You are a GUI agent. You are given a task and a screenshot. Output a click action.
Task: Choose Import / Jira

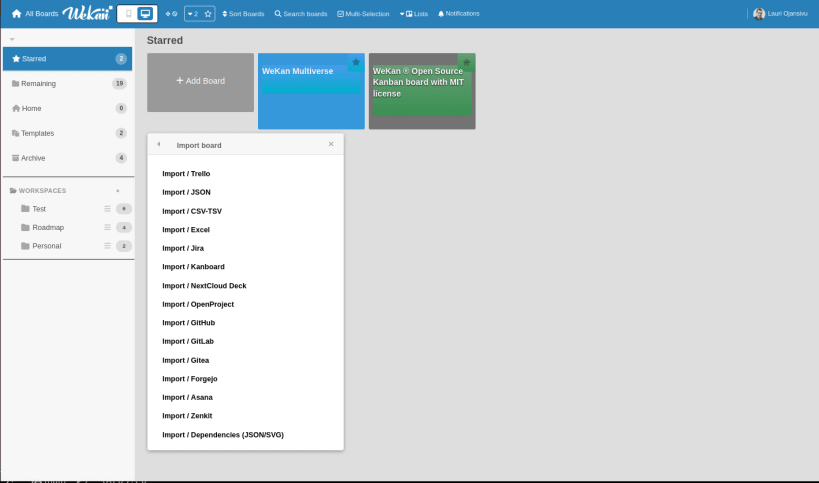[183, 248]
